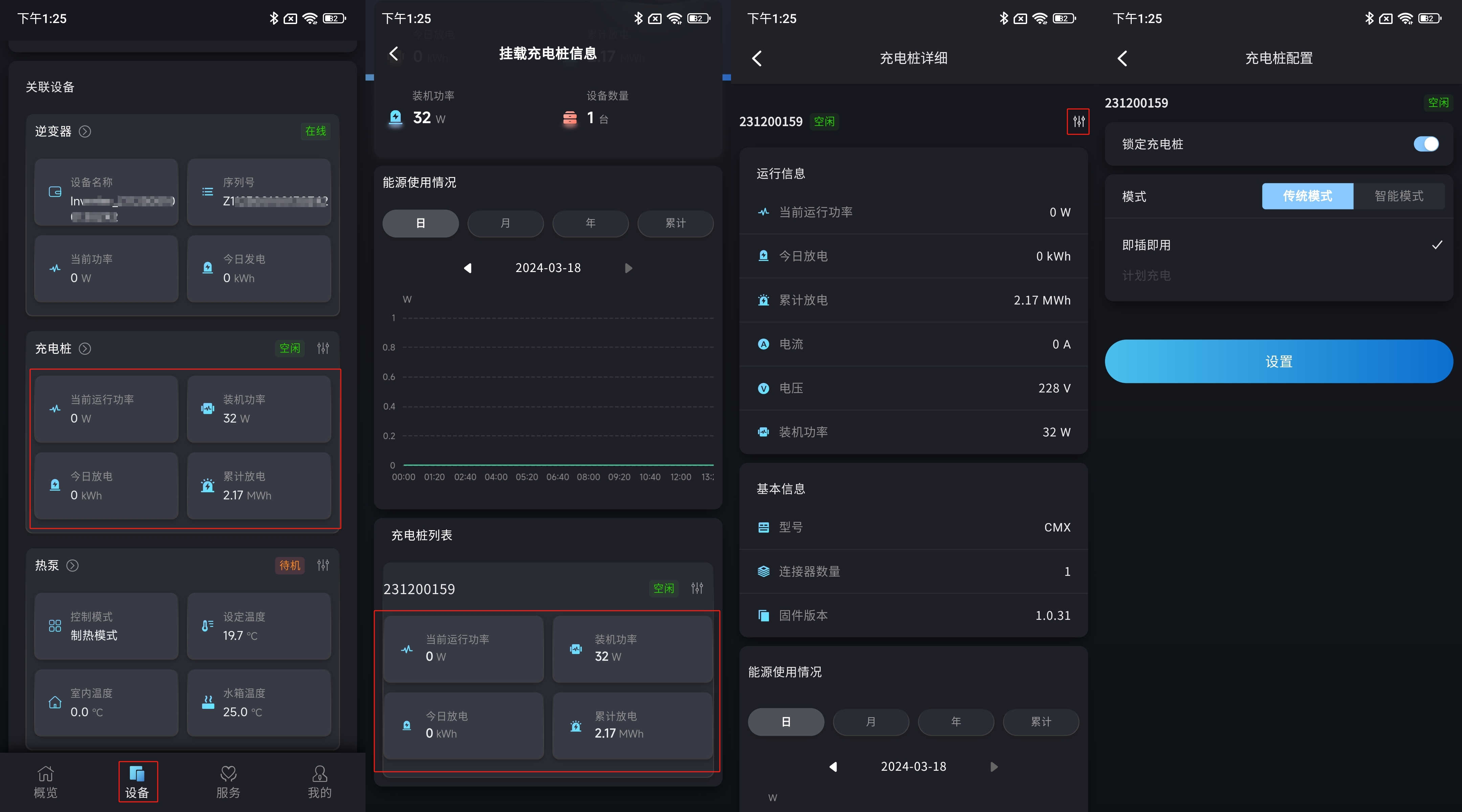Go back from 充电桩配置 page
This screenshot has width=1462, height=812.
click(x=1122, y=58)
